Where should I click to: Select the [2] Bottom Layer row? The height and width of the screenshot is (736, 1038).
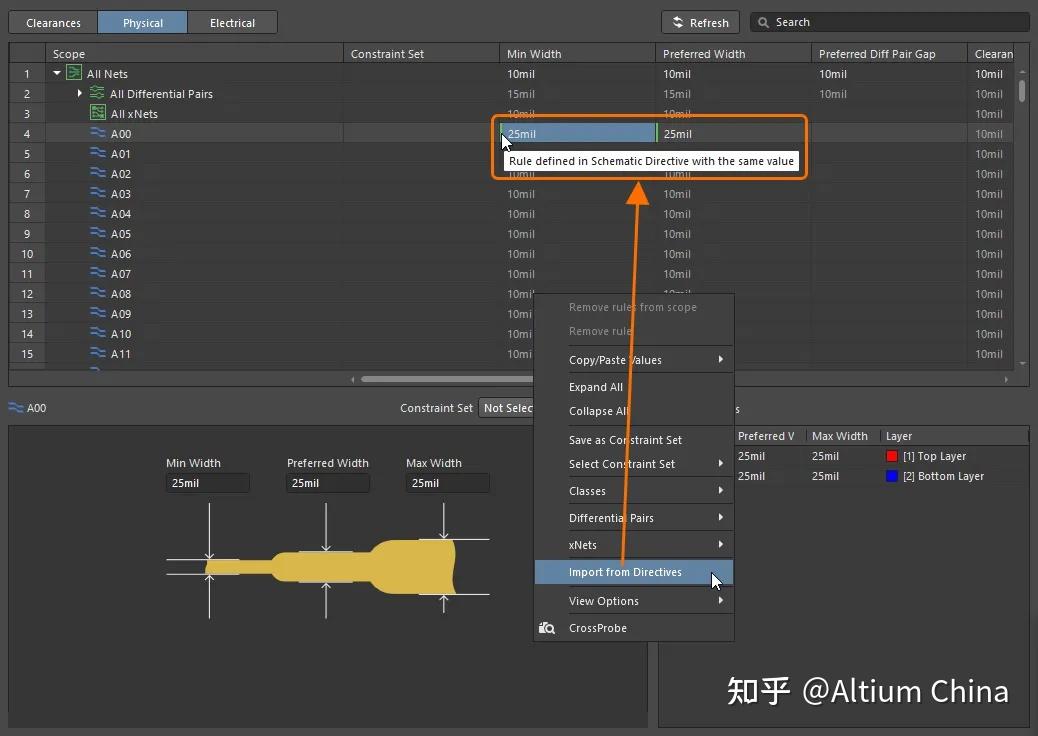point(882,476)
